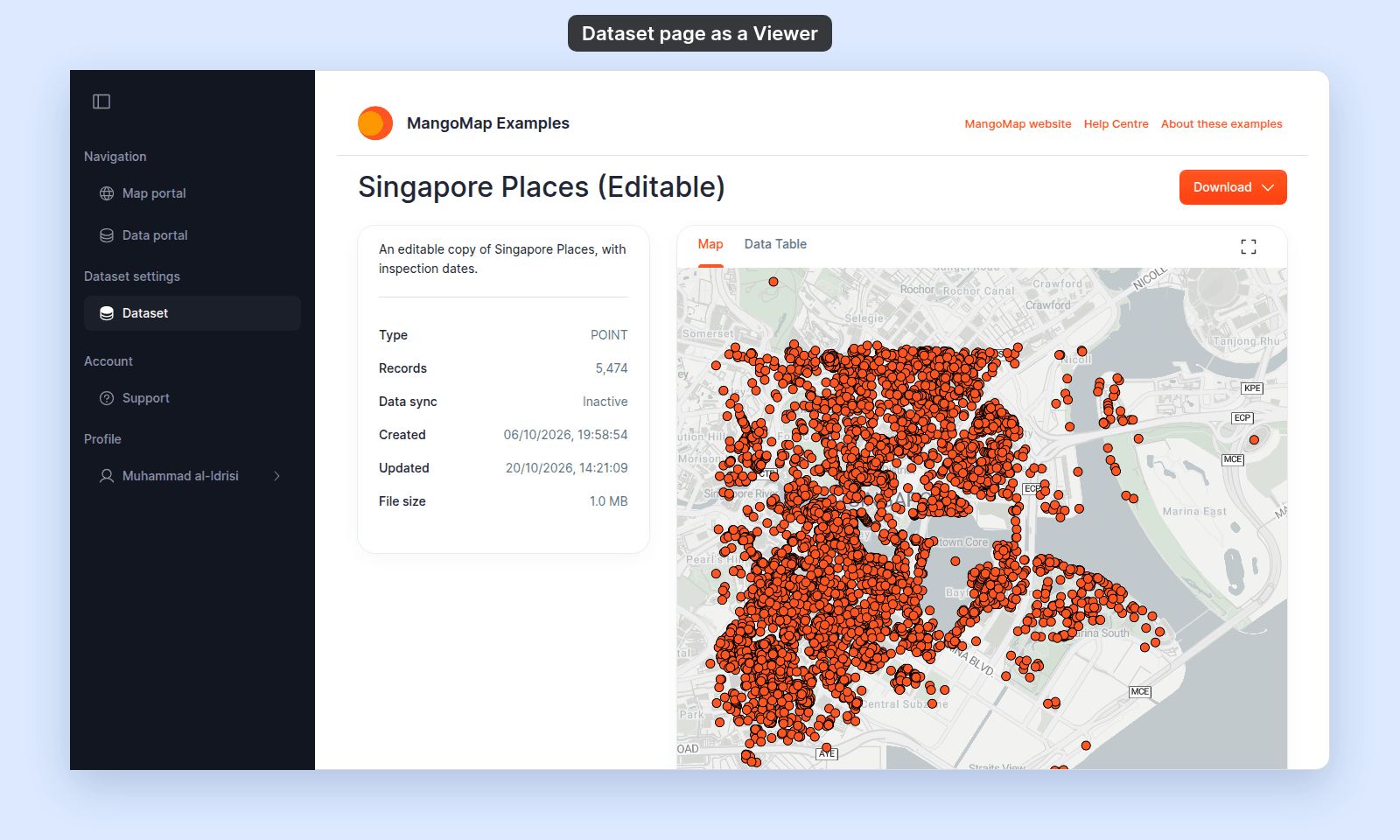The image size is (1400, 840).
Task: Click the updated date 20/10/2026, 14:21:09
Action: (566, 468)
